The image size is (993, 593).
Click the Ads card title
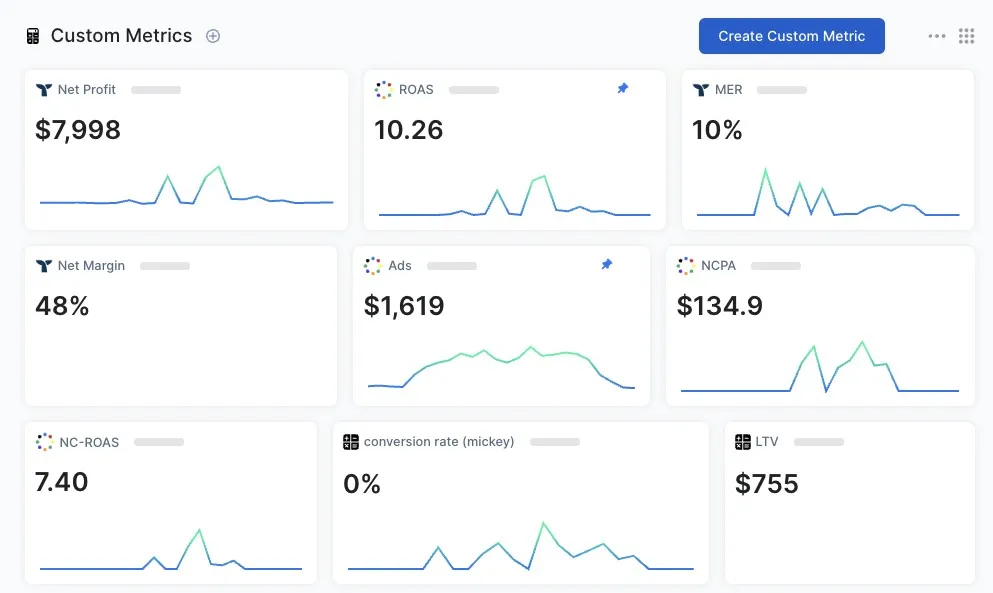click(400, 266)
